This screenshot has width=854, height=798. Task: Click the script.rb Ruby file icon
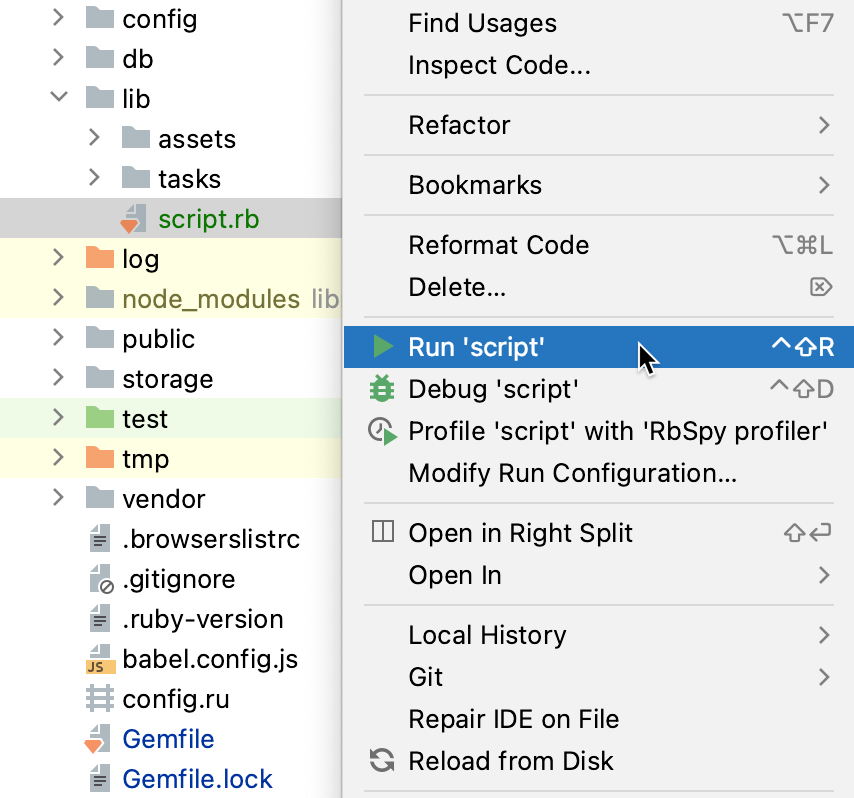[132, 219]
